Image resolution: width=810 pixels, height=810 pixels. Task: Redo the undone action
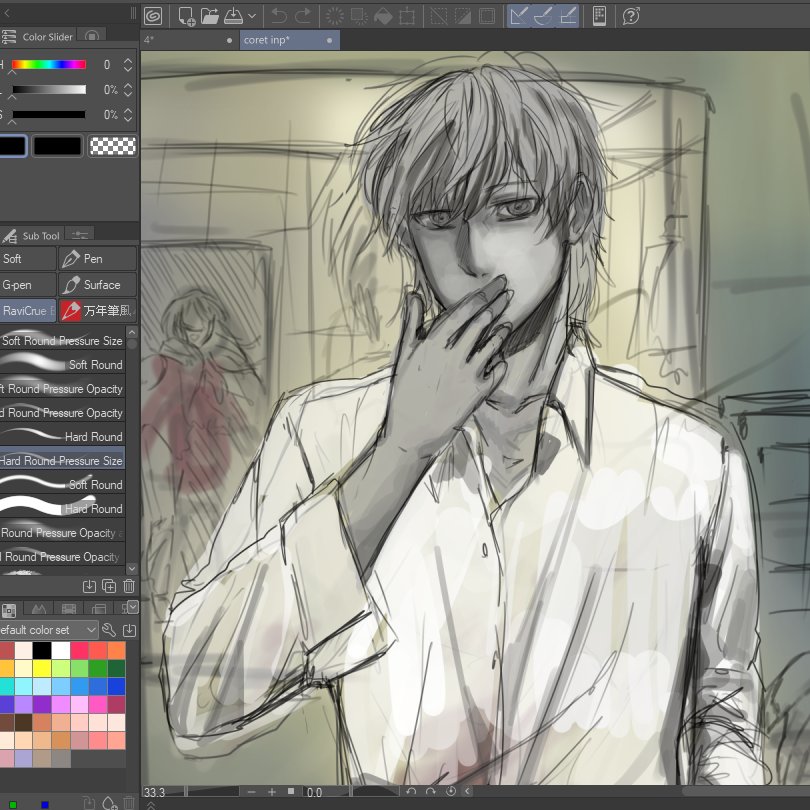tap(303, 16)
